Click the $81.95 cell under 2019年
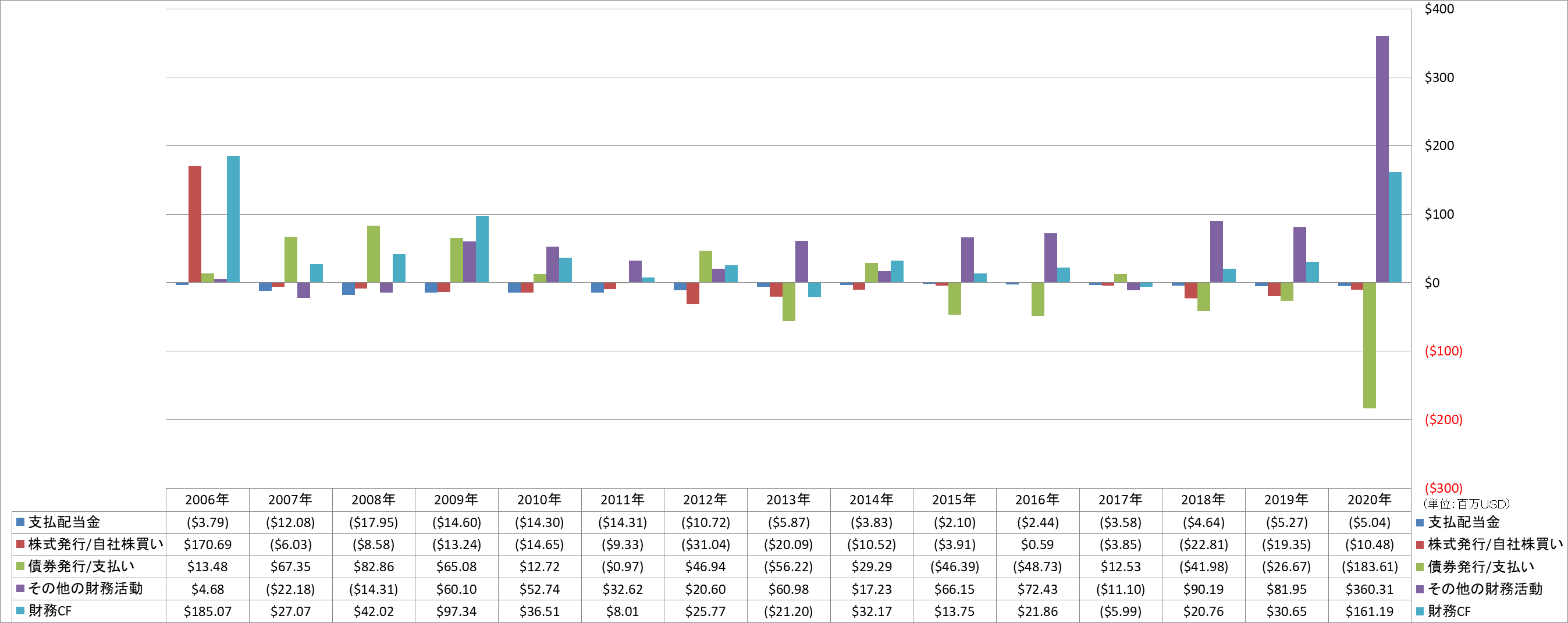 point(1286,589)
